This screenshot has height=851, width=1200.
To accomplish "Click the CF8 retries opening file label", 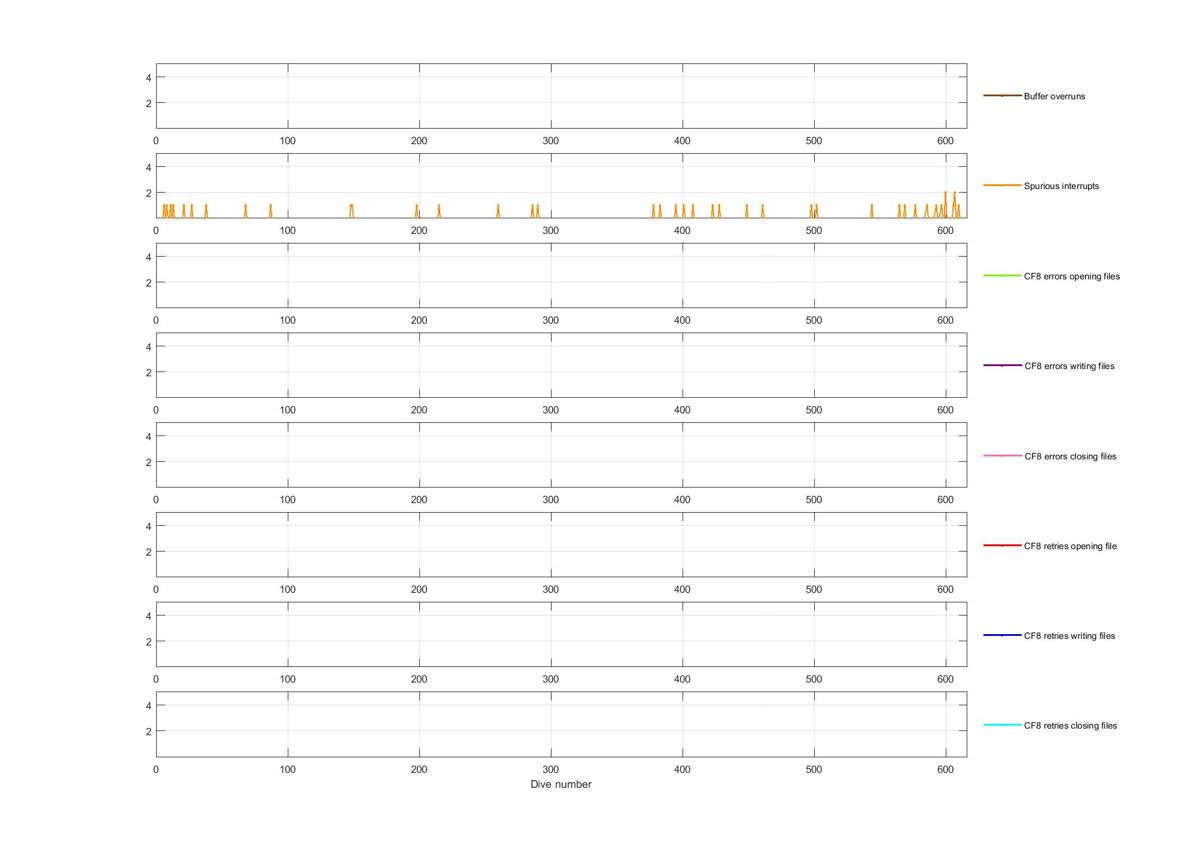I will coord(1070,546).
